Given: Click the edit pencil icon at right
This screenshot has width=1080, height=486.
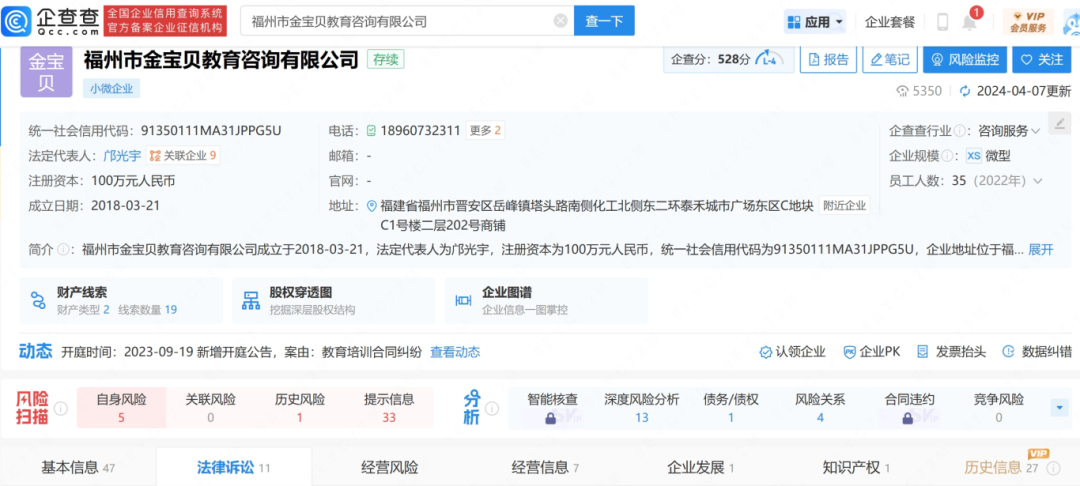Looking at the screenshot, I should (x=1059, y=123).
